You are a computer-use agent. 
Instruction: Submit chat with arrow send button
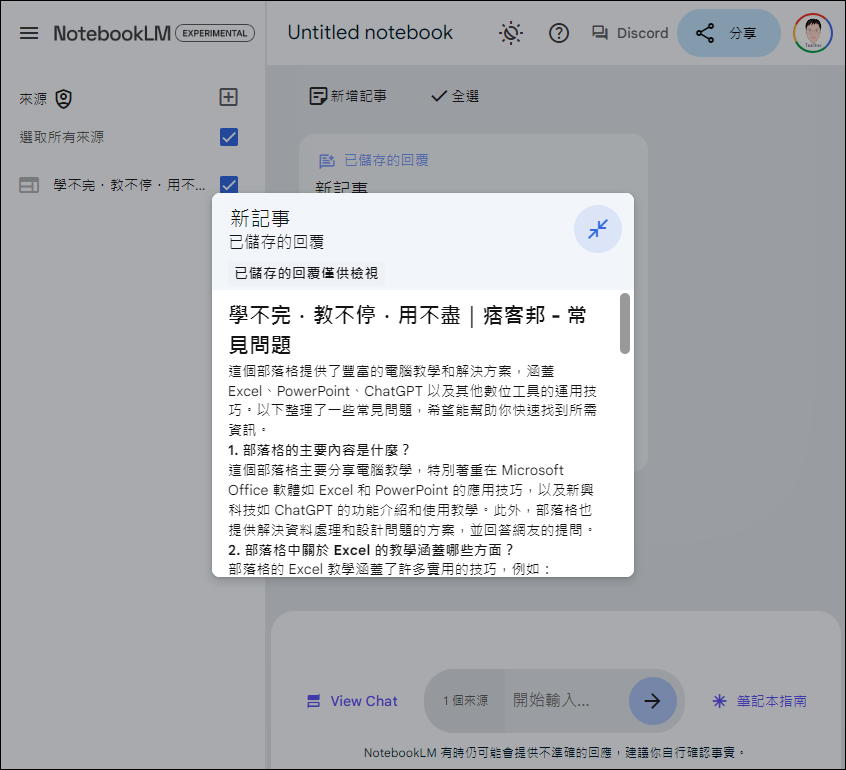(652, 701)
